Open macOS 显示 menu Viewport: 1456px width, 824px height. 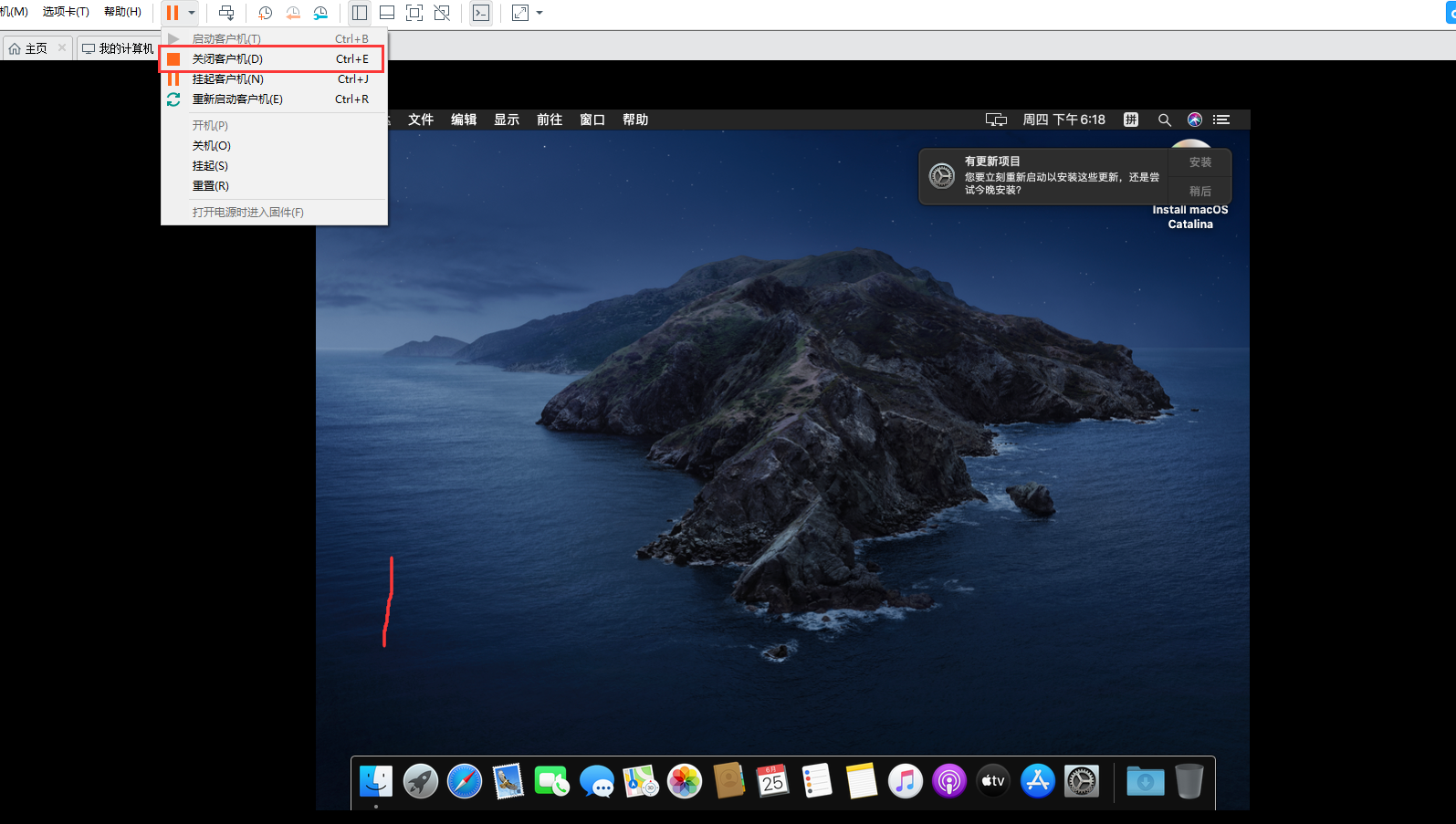[x=507, y=120]
